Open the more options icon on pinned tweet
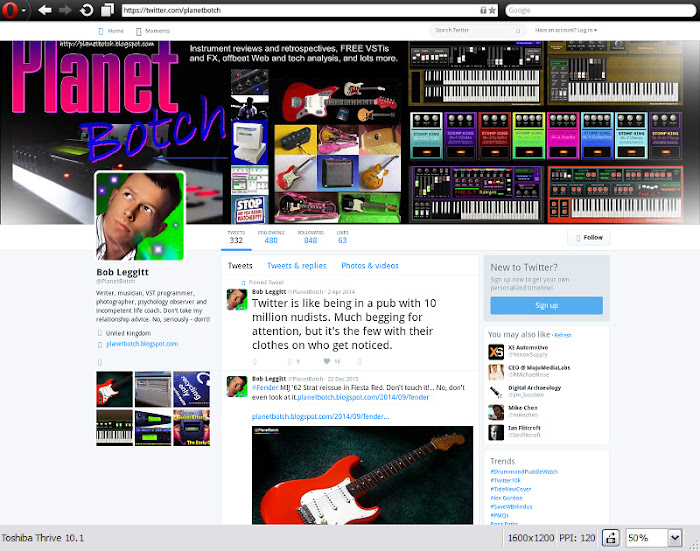This screenshot has width=700, height=551. (360, 361)
